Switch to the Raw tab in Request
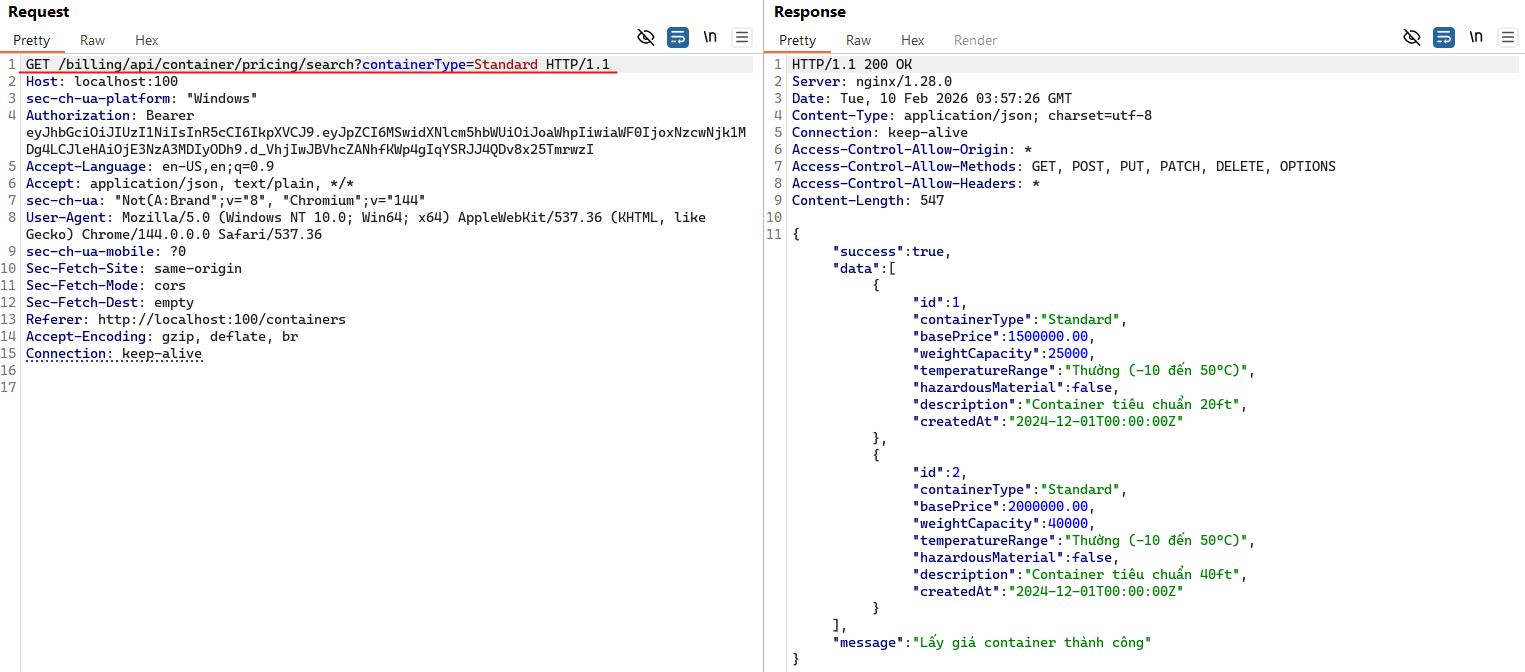This screenshot has width=1525, height=672. [x=93, y=40]
